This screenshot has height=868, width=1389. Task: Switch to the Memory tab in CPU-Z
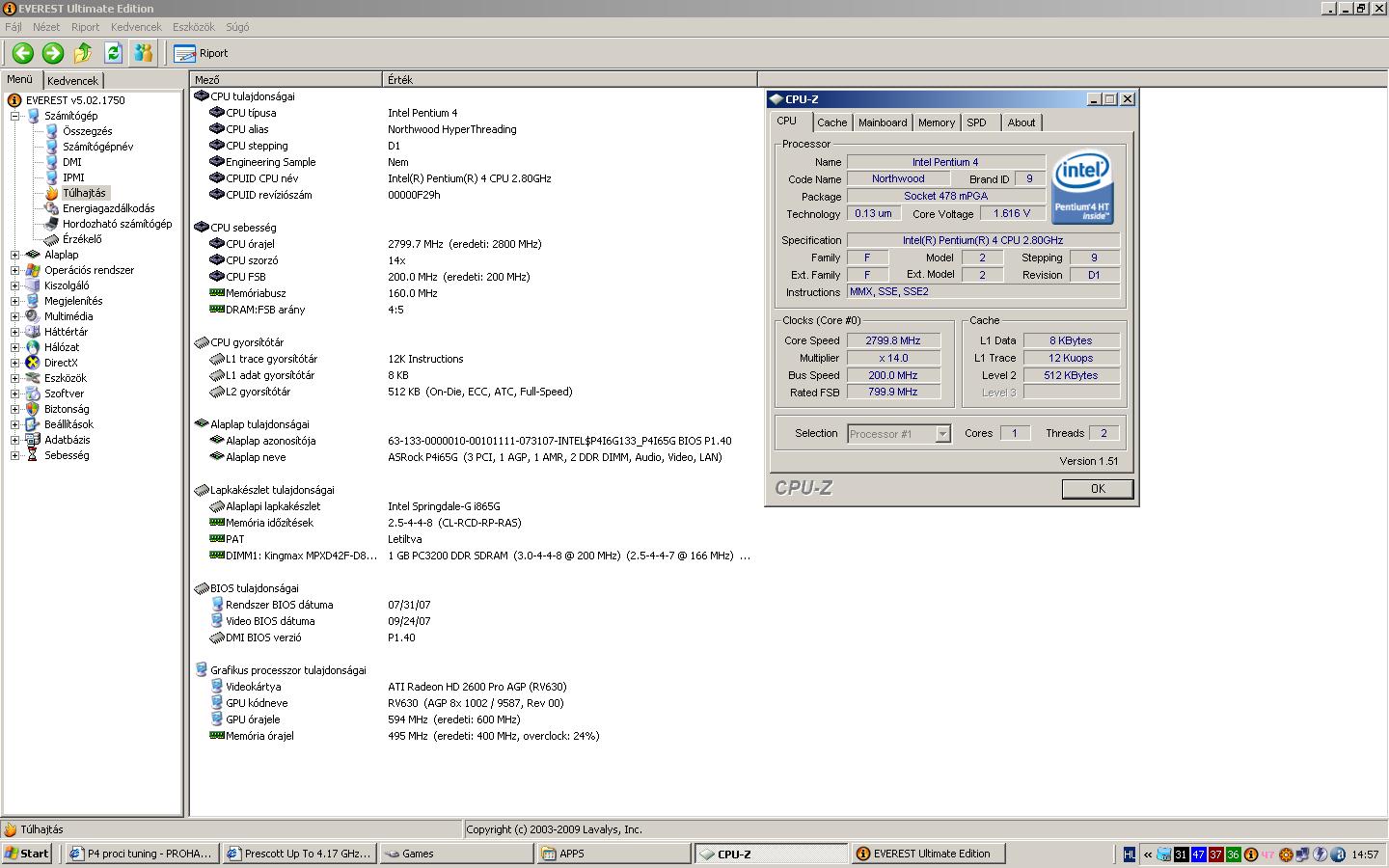pyautogui.click(x=936, y=122)
